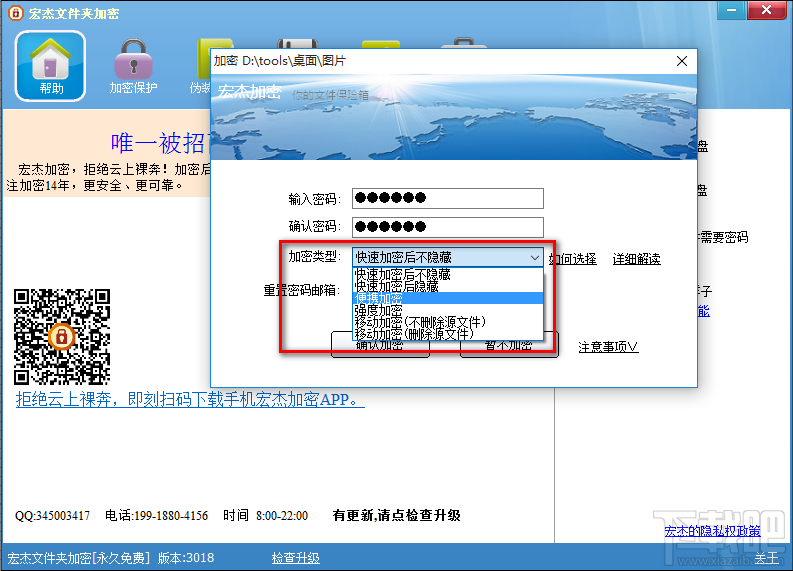Click into the 确认密码 password field
Screen dimensions: 793x571
point(448,227)
